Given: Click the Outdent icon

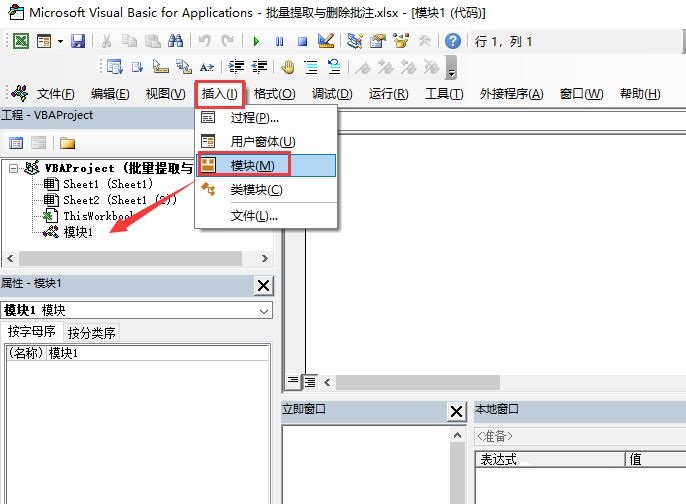Looking at the screenshot, I should coord(259,67).
